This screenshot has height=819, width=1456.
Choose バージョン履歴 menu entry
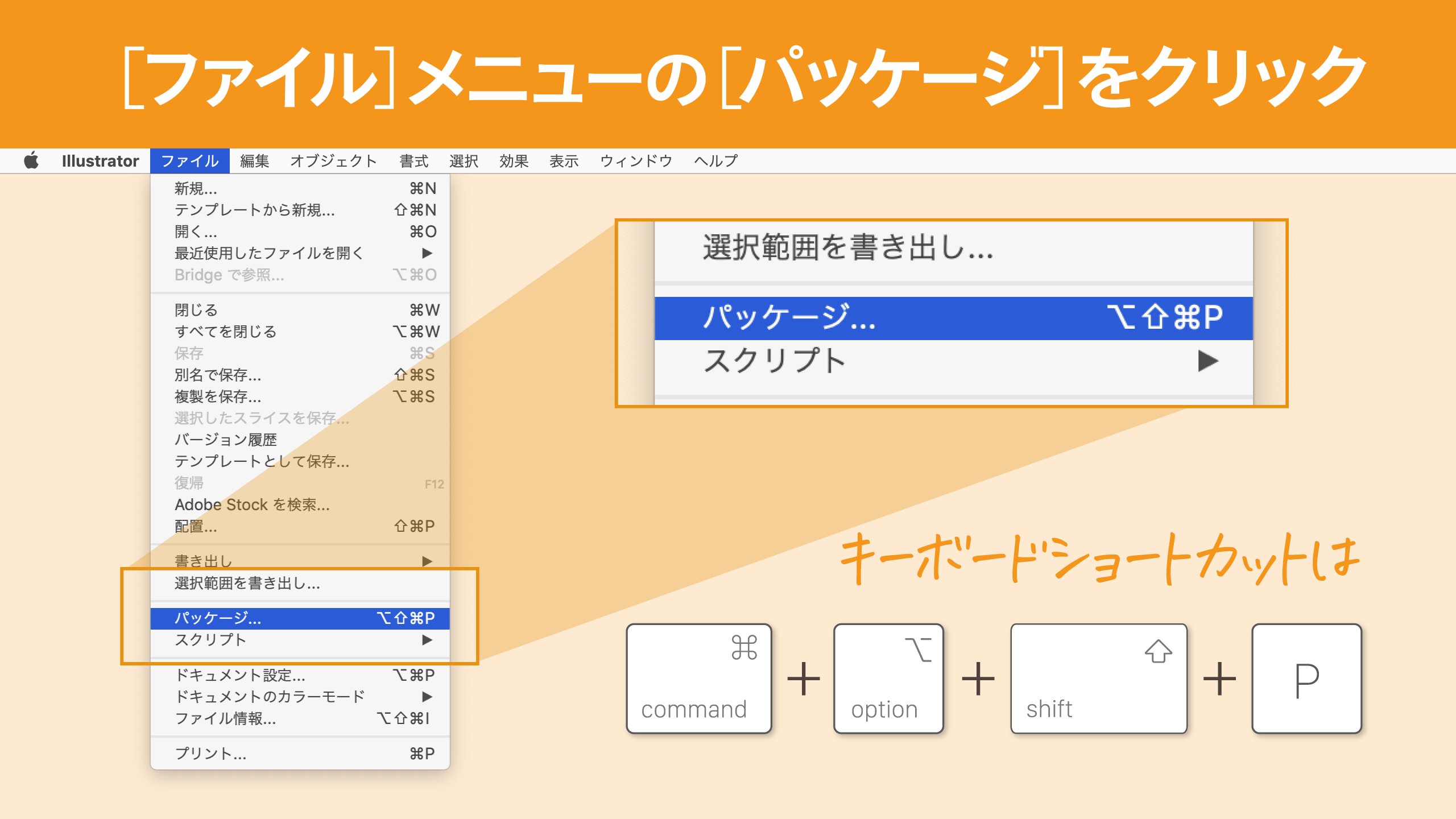(300, 440)
